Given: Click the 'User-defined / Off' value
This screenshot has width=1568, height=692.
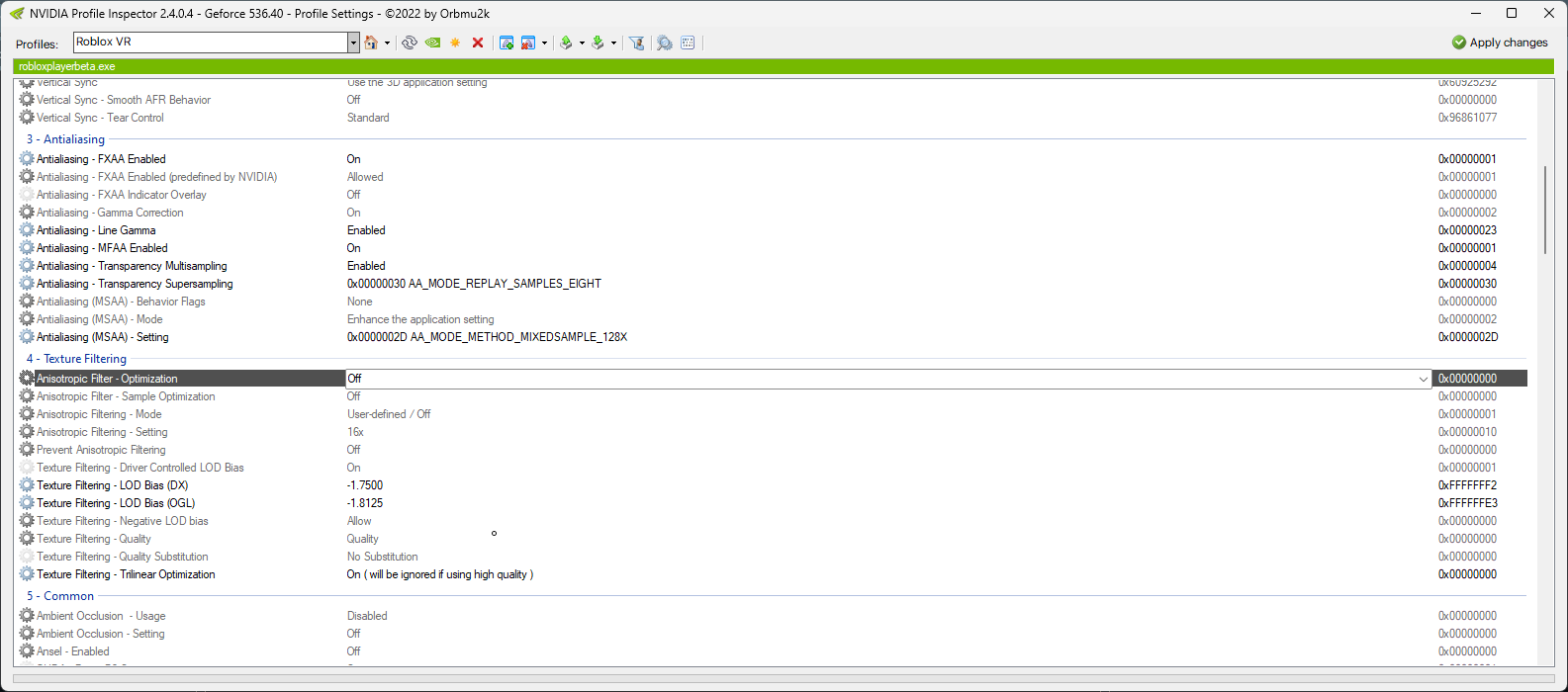Looking at the screenshot, I should [x=389, y=414].
